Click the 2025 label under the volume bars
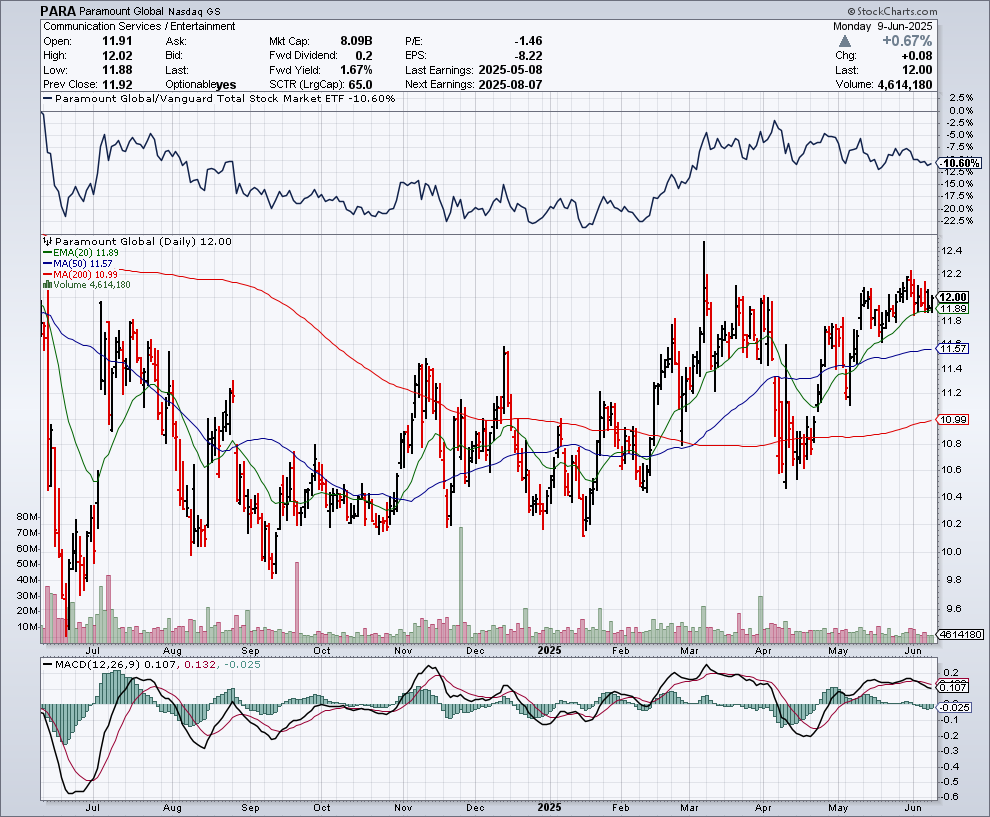Image resolution: width=990 pixels, height=817 pixels. pyautogui.click(x=549, y=650)
